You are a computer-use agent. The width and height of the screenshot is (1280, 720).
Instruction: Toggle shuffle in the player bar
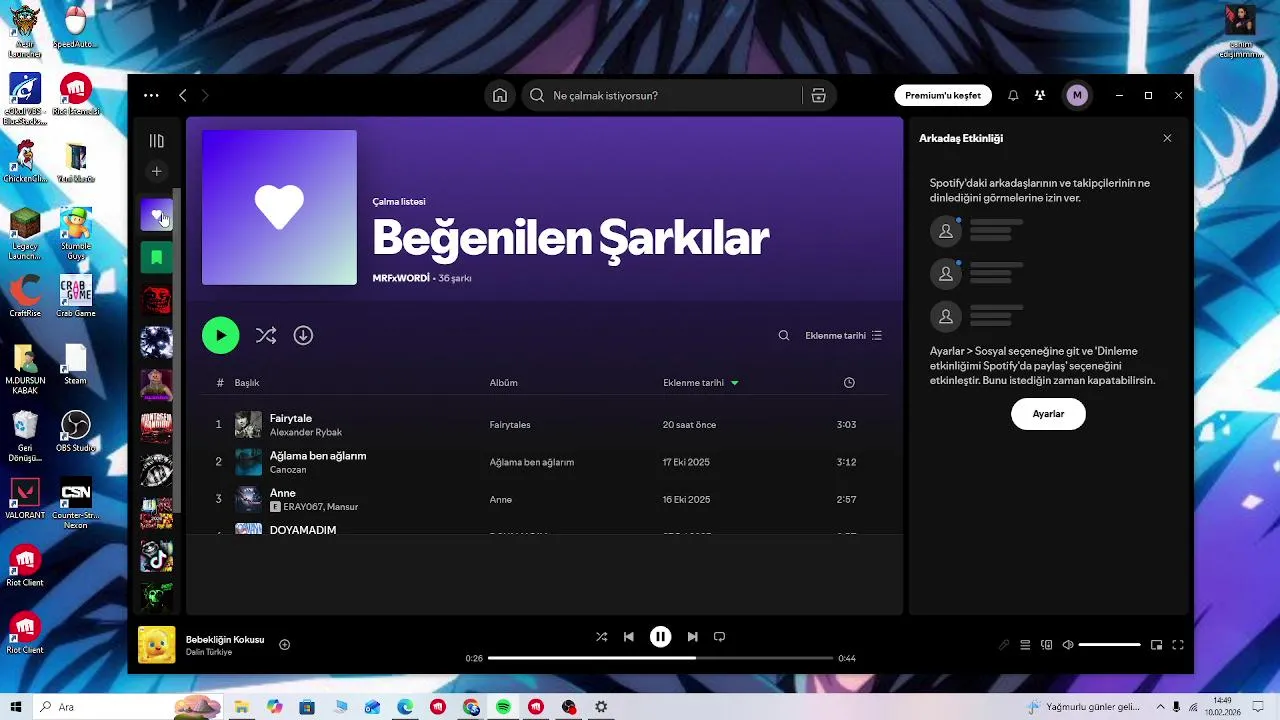pos(601,636)
